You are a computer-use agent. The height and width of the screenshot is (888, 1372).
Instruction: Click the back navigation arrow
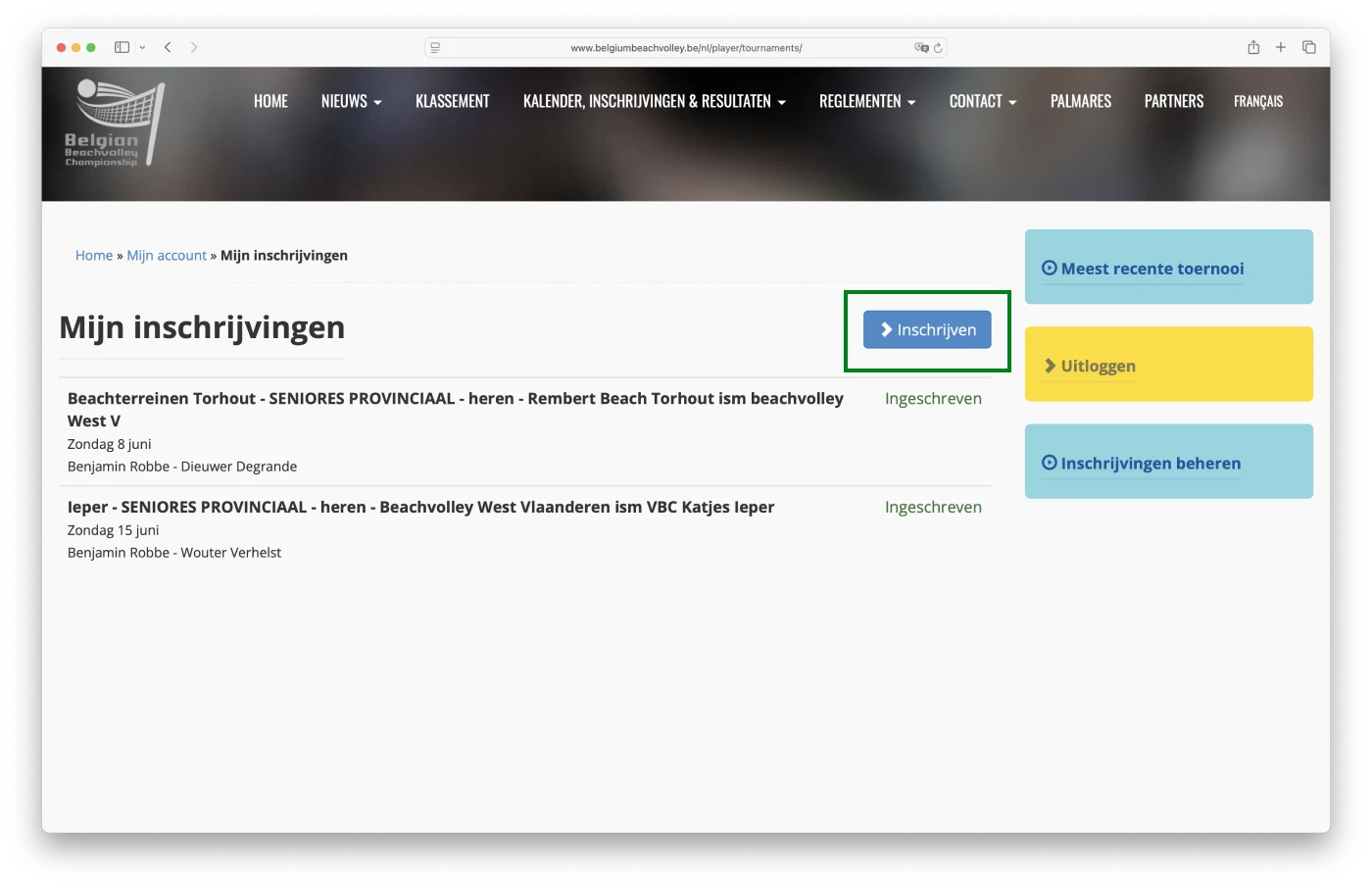point(168,46)
